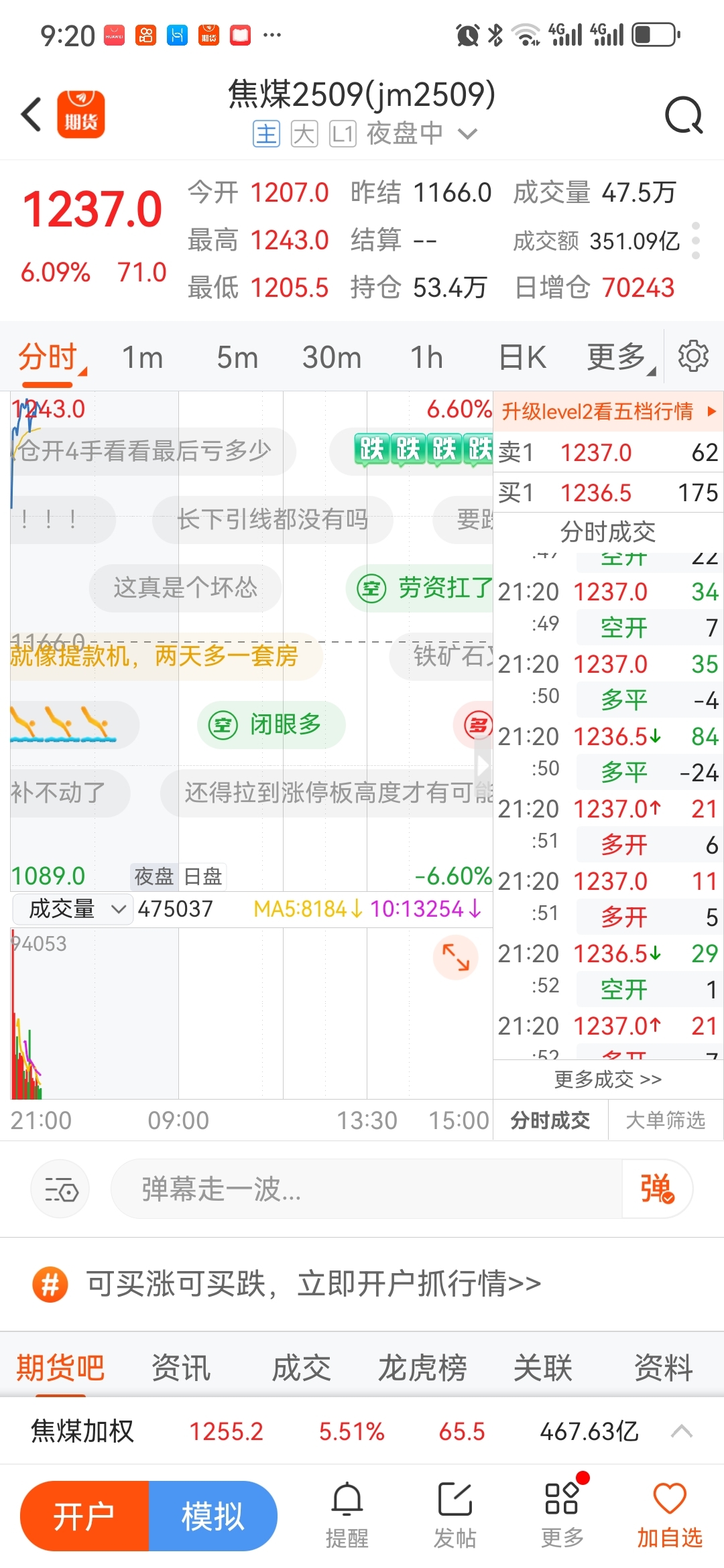
Task: Tap the 开户 open account button
Action: [x=84, y=1516]
